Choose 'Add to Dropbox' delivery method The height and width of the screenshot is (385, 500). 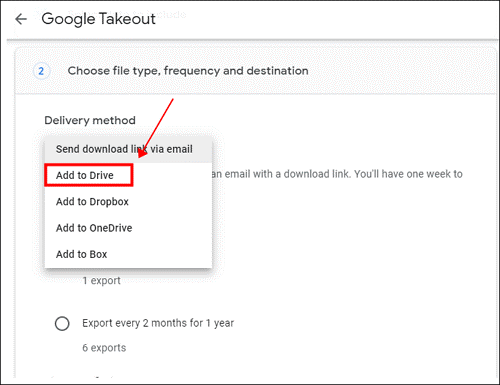(128, 202)
